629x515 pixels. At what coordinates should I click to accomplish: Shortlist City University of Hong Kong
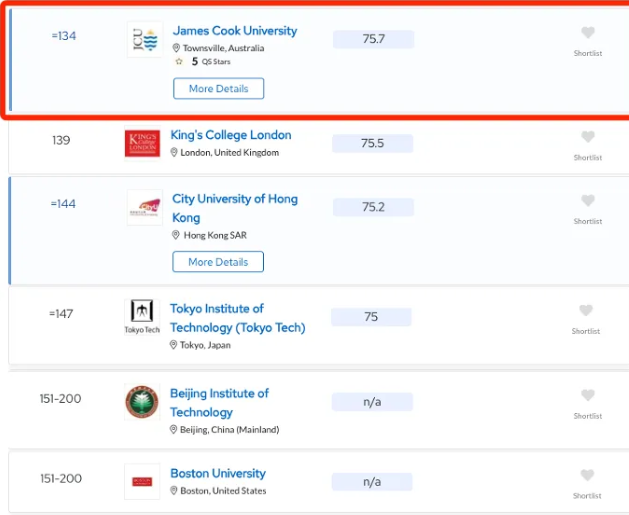(588, 201)
